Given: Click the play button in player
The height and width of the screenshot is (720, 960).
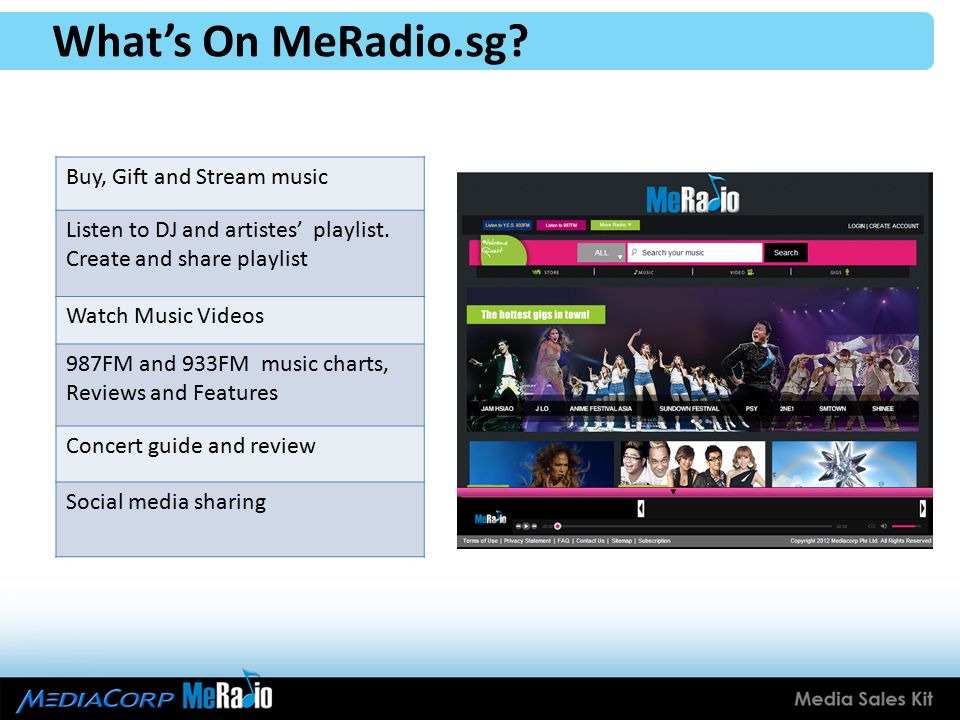Looking at the screenshot, I should (x=526, y=526).
